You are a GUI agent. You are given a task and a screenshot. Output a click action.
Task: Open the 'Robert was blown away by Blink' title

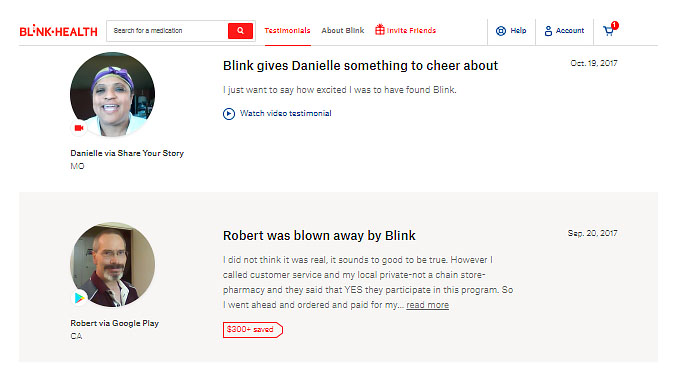tap(319, 236)
